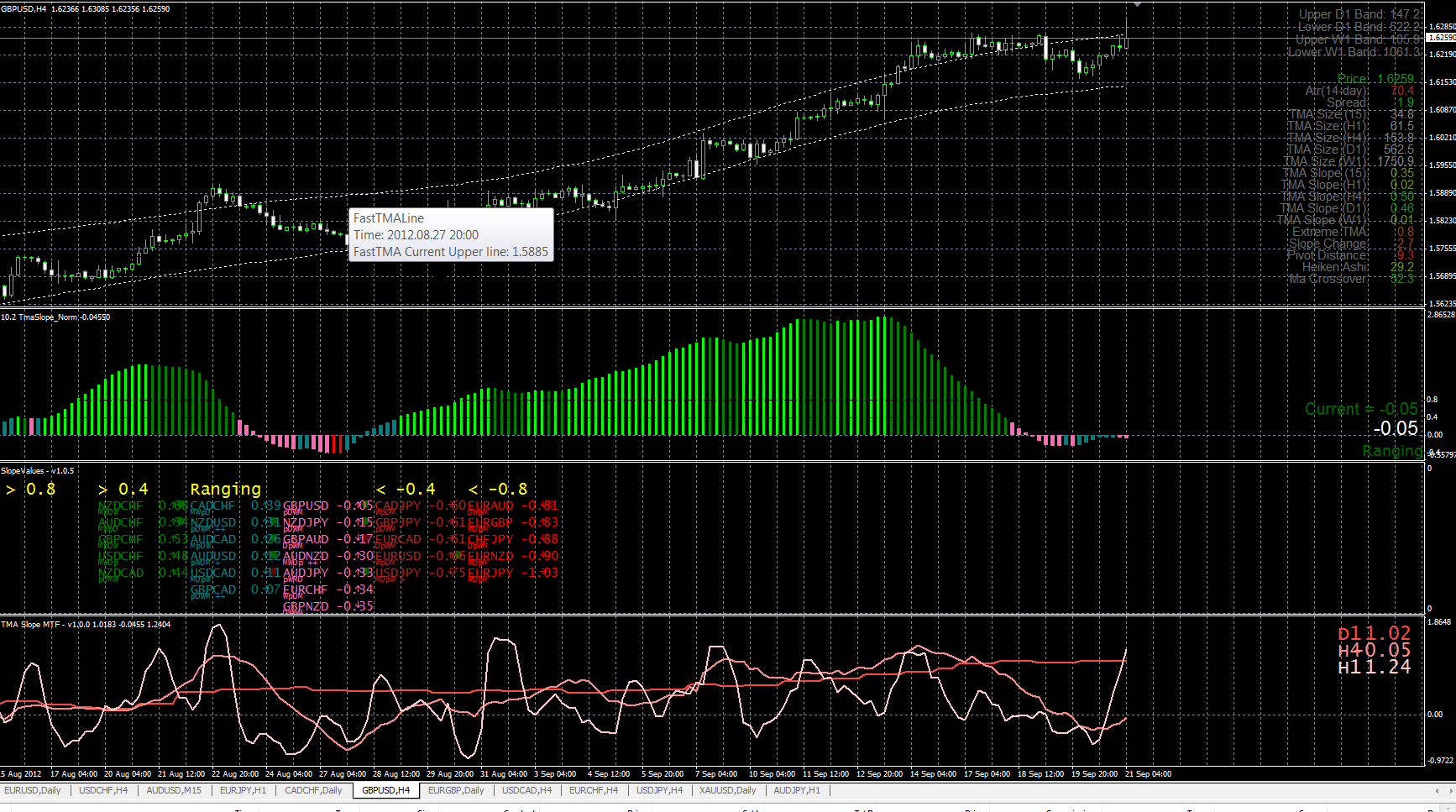The image size is (1456, 812).
Task: Switch to the EURGBP,Daily chart tab
Action: pos(456,790)
